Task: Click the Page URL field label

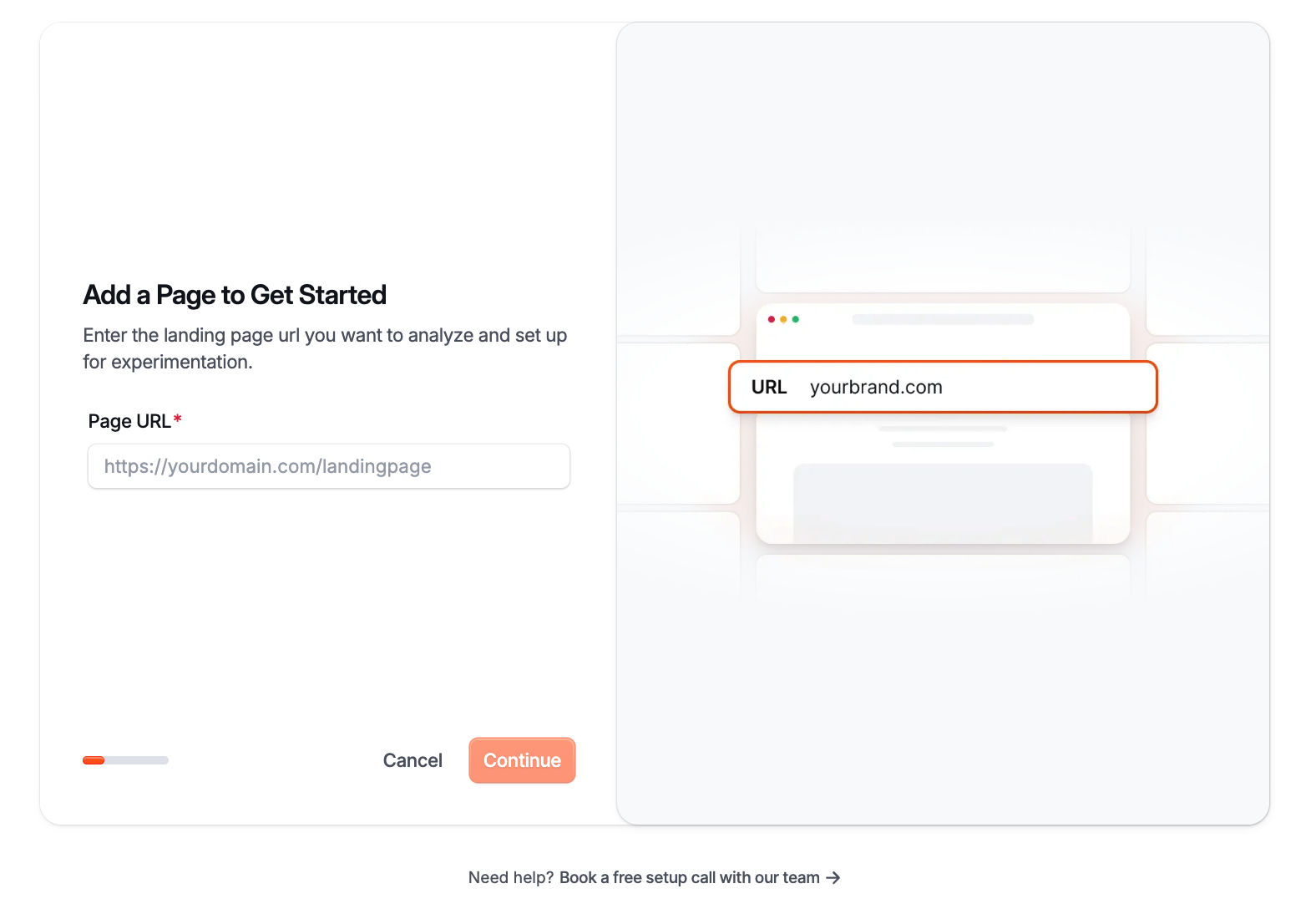Action: [x=129, y=421]
